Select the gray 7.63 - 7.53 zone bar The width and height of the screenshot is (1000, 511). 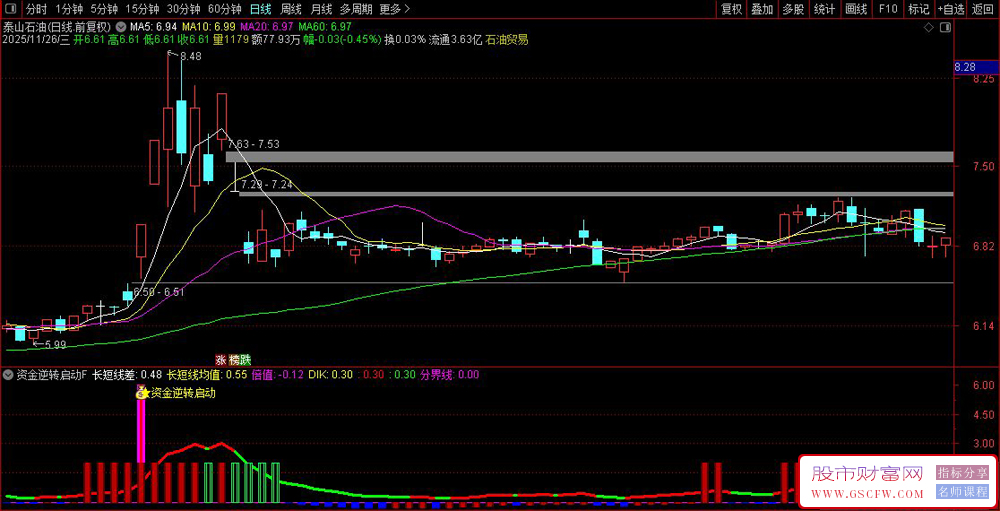coord(590,157)
